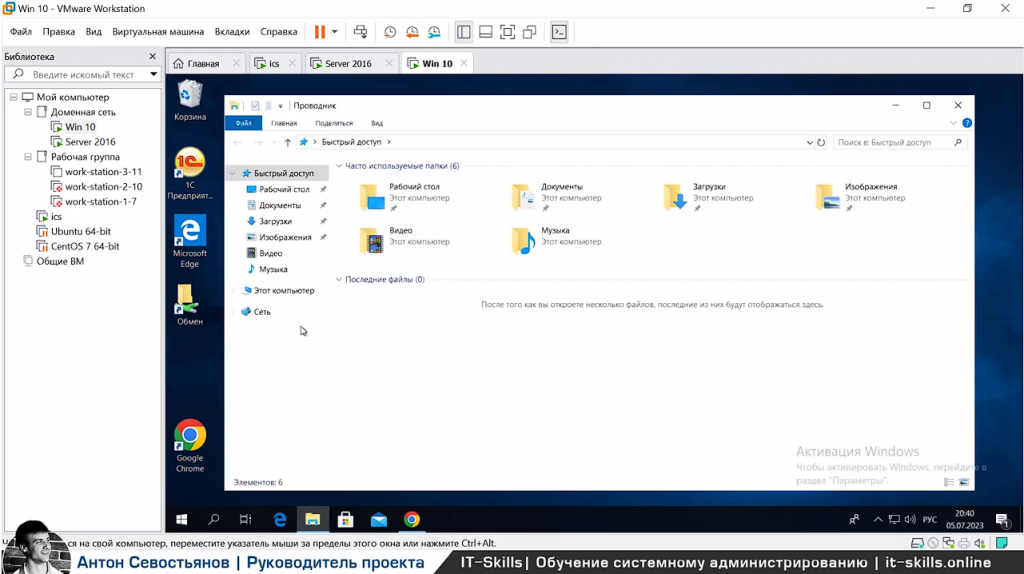Open the snapshot manager icon

434,32
